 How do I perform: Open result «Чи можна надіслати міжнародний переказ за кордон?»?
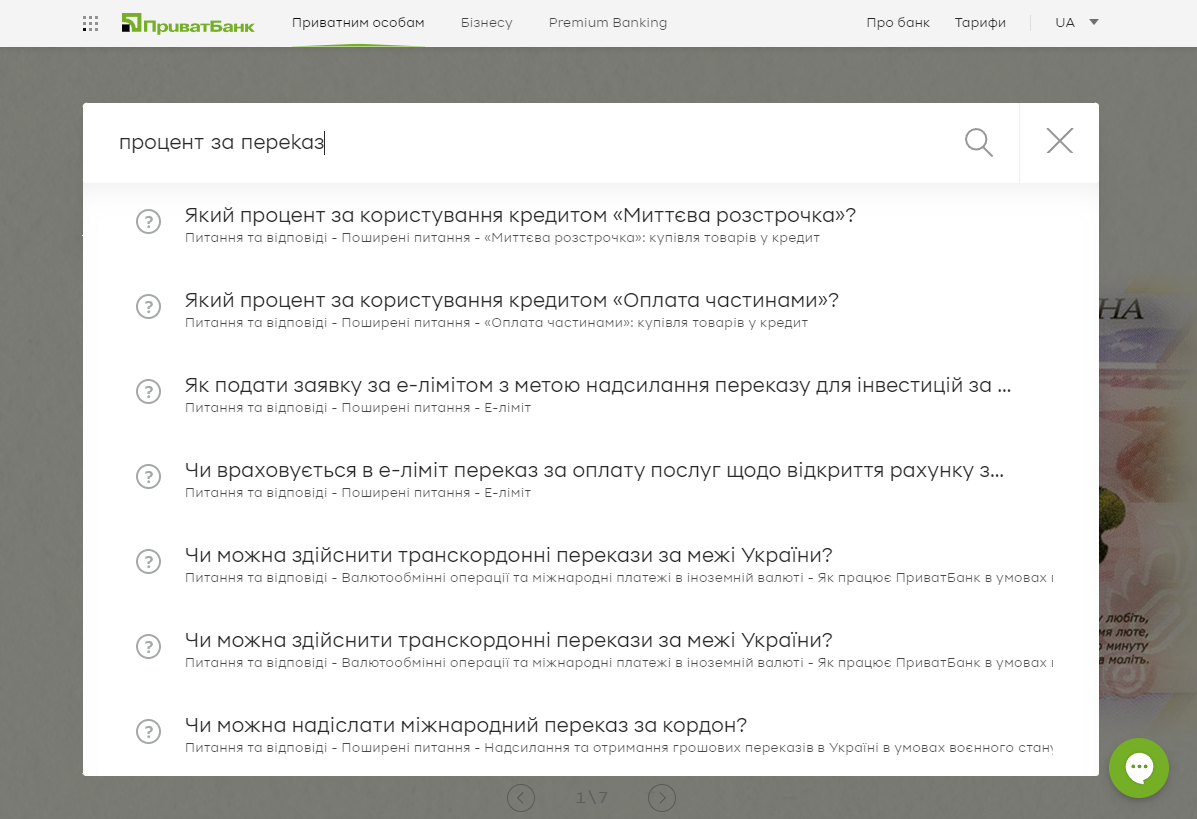pyautogui.click(x=465, y=724)
